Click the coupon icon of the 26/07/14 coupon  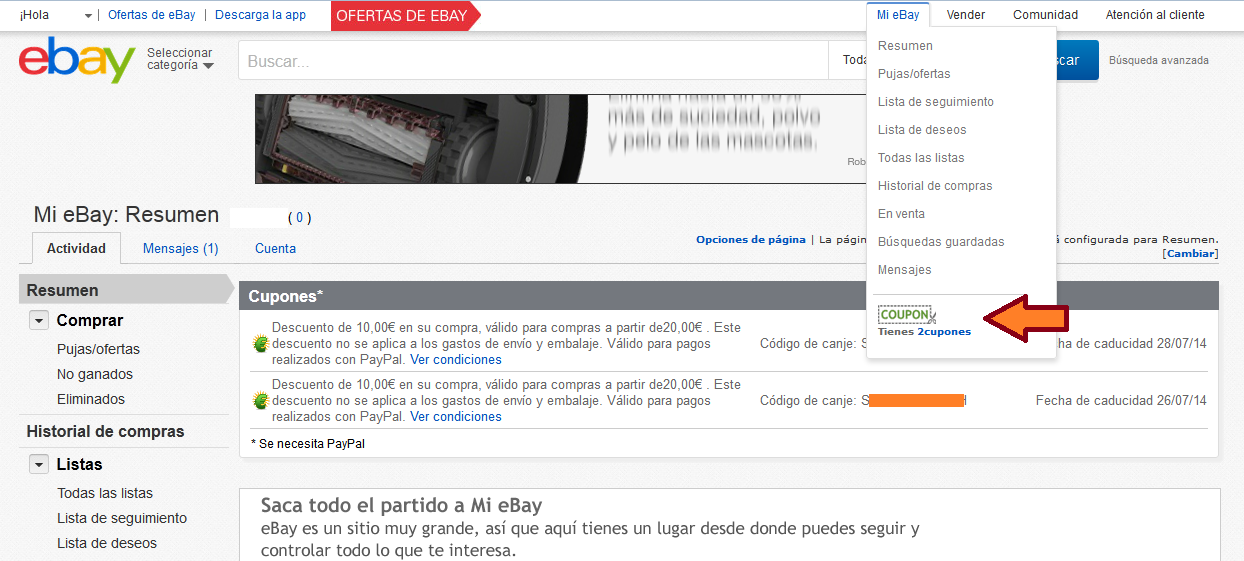(x=261, y=400)
